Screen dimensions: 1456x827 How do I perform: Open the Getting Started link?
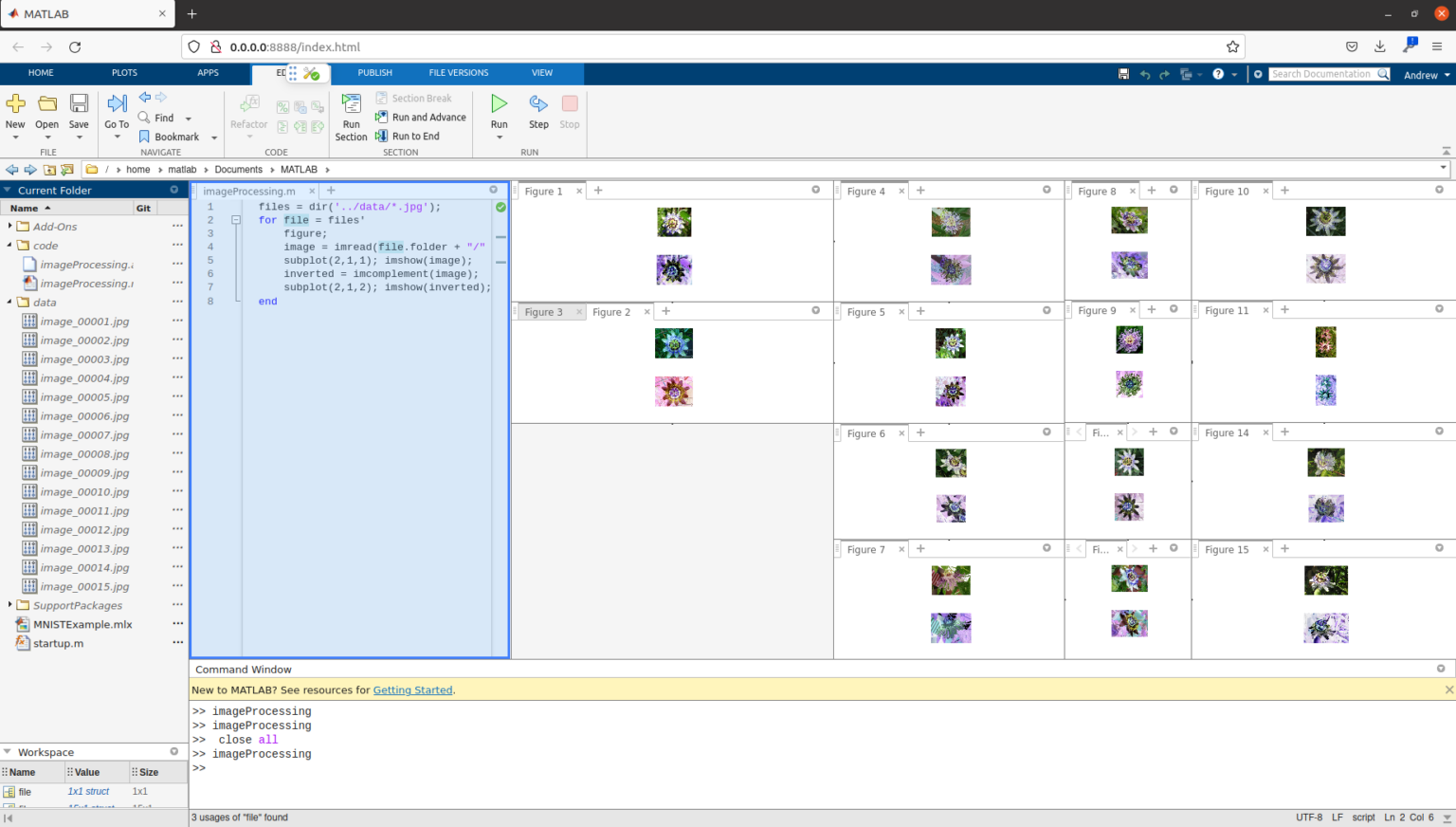412,689
